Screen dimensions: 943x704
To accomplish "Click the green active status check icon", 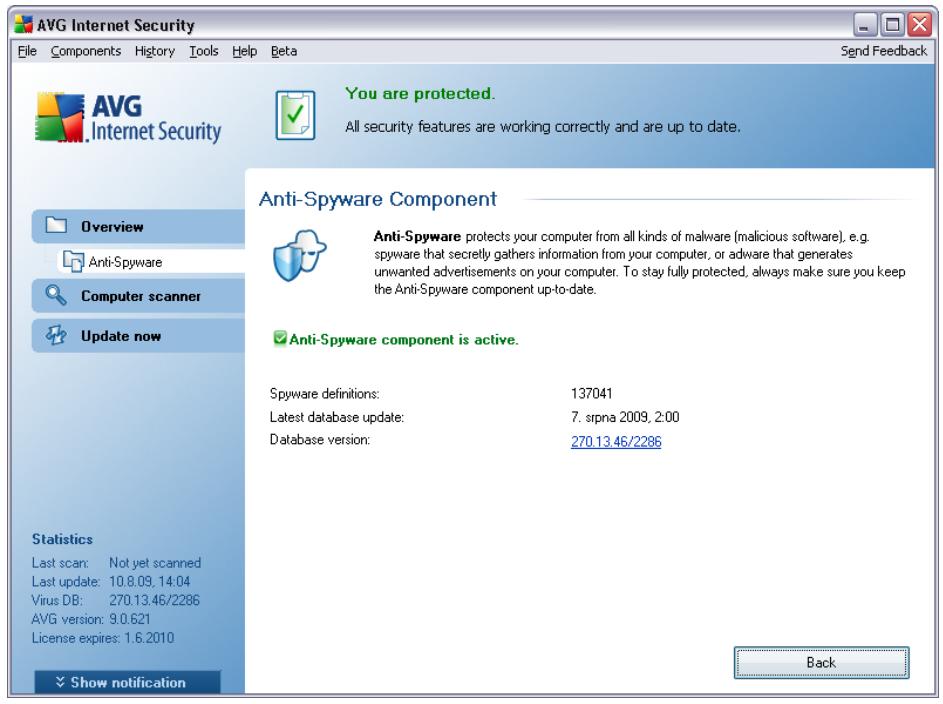I will (x=280, y=338).
